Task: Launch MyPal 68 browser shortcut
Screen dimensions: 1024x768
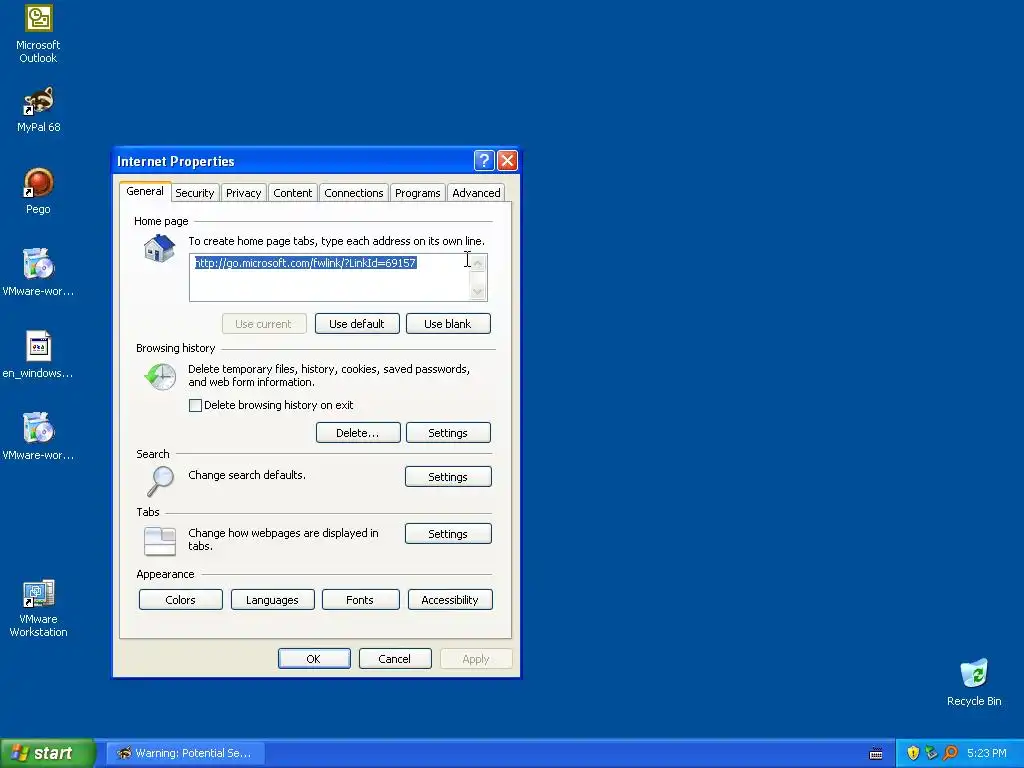Action: click(x=38, y=110)
